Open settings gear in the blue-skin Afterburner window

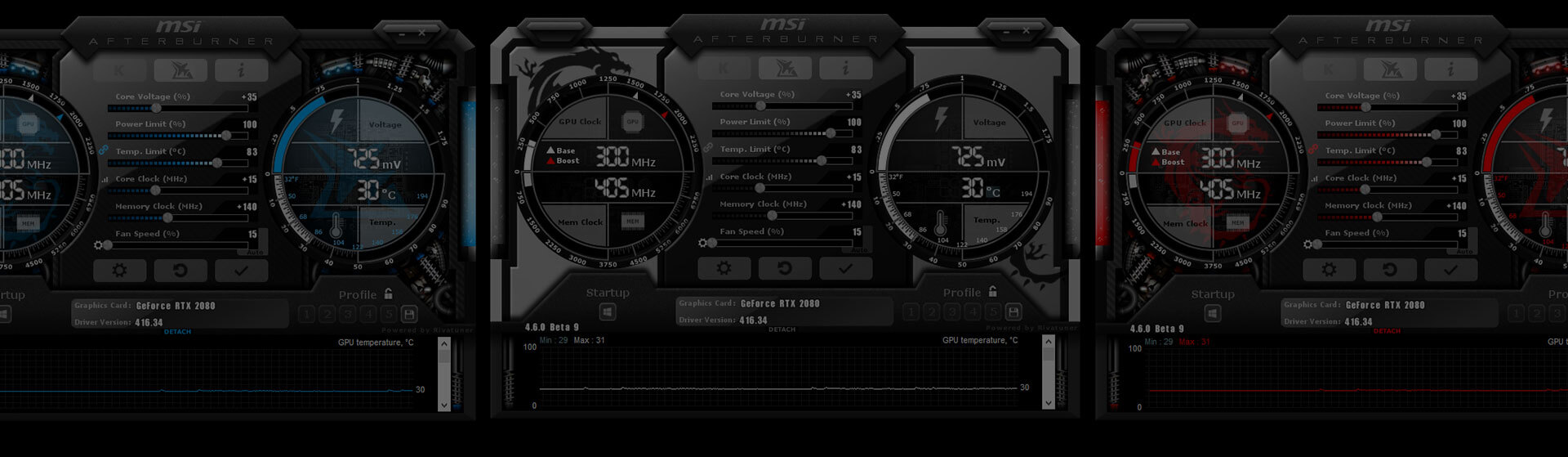120,271
